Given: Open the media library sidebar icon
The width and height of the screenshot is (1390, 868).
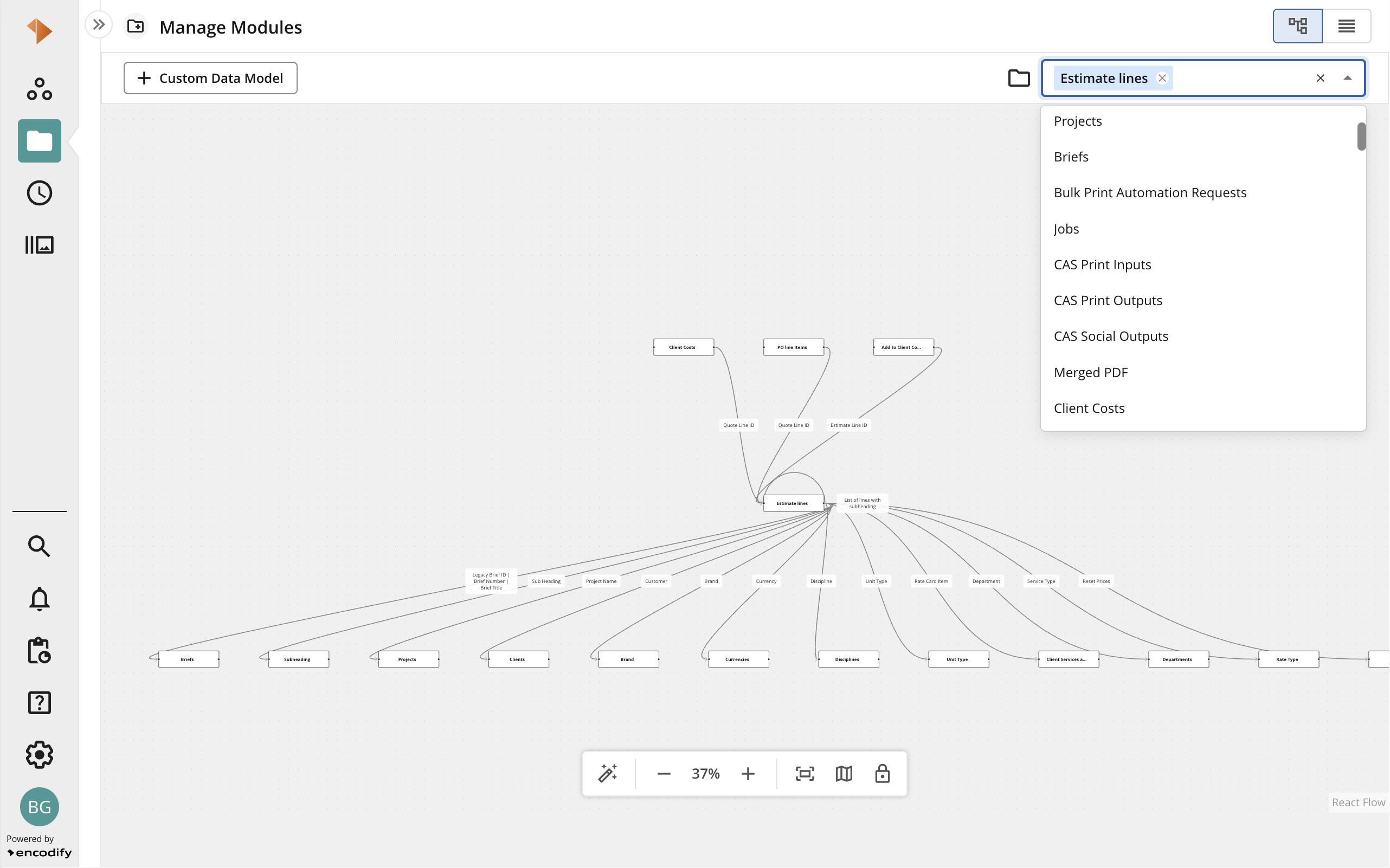Looking at the screenshot, I should (x=40, y=245).
